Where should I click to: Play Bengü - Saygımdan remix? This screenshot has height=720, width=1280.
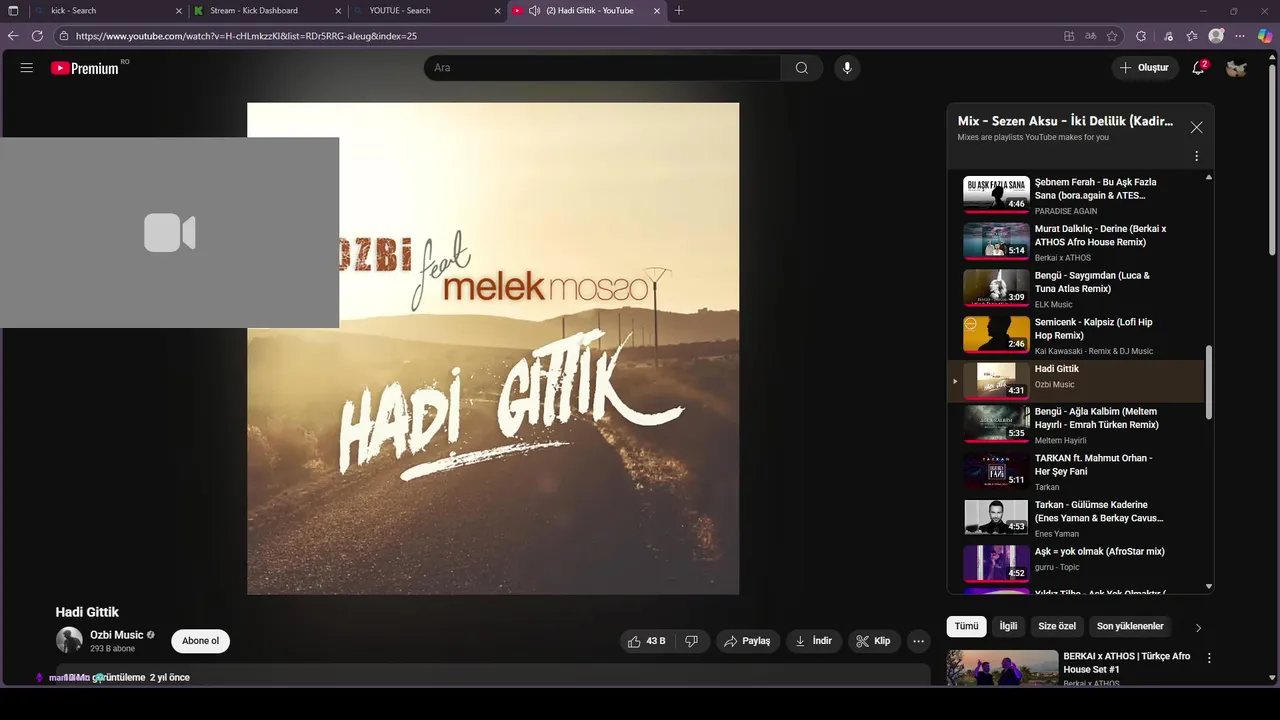1076,289
